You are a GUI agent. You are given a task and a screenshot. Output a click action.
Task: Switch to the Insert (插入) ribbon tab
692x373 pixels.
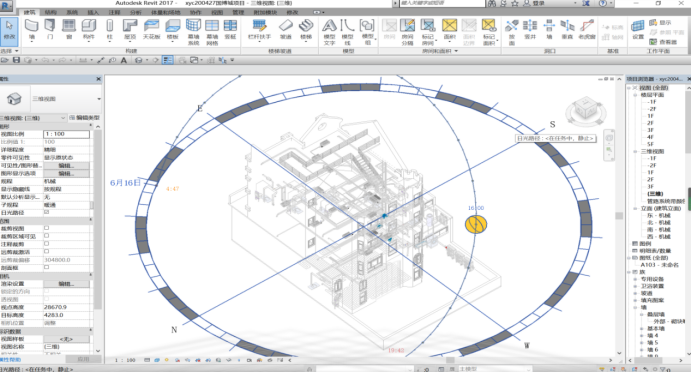pyautogui.click(x=93, y=12)
